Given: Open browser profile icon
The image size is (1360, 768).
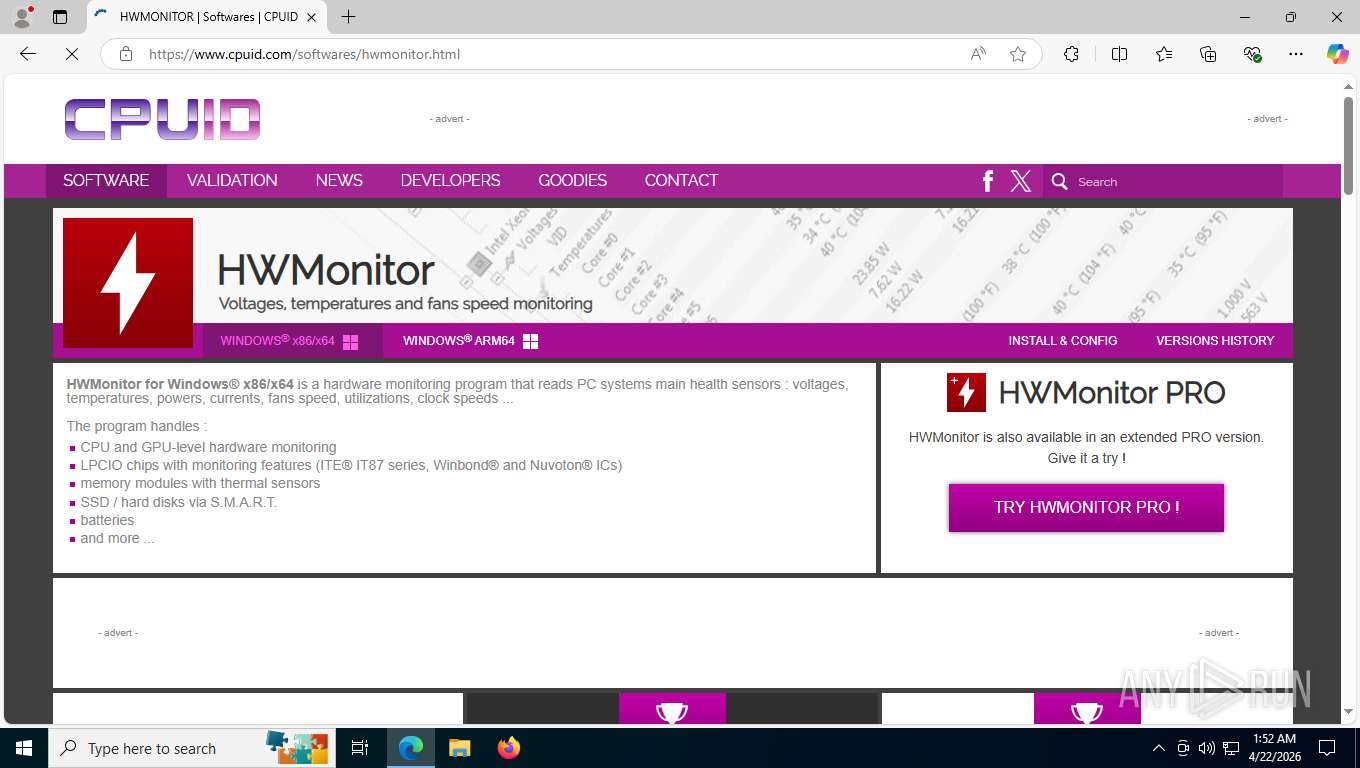Looking at the screenshot, I should pos(22,17).
